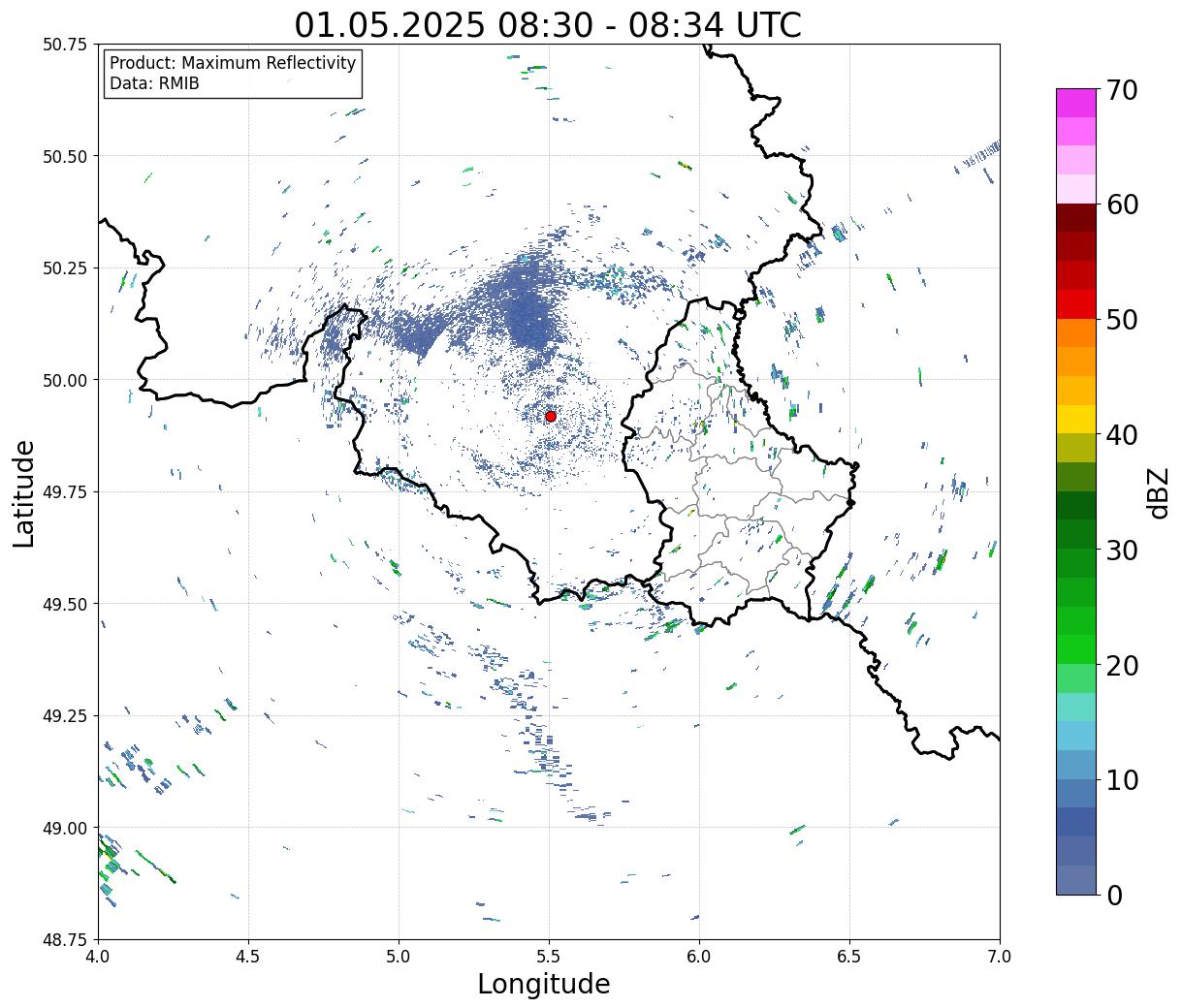Image resolution: width=1182 pixels, height=1008 pixels.
Task: Click the colorbar tick label 30
Action: point(1122,550)
